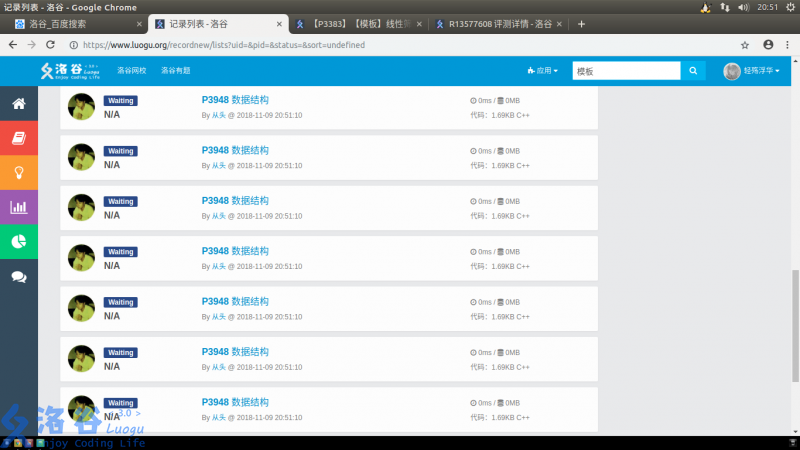Expand the 应用 dropdown menu
The height and width of the screenshot is (450, 800).
tap(543, 71)
